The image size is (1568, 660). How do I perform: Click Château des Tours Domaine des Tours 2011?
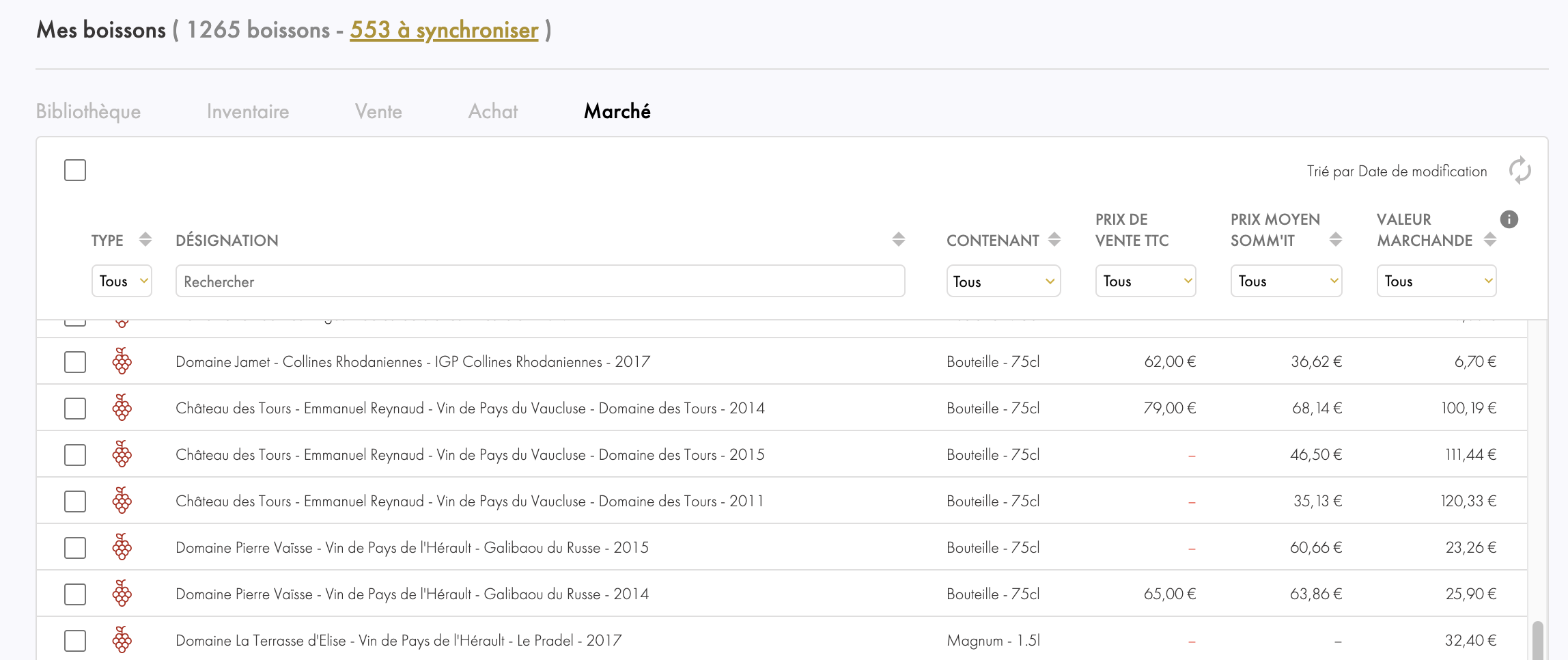coord(469,501)
